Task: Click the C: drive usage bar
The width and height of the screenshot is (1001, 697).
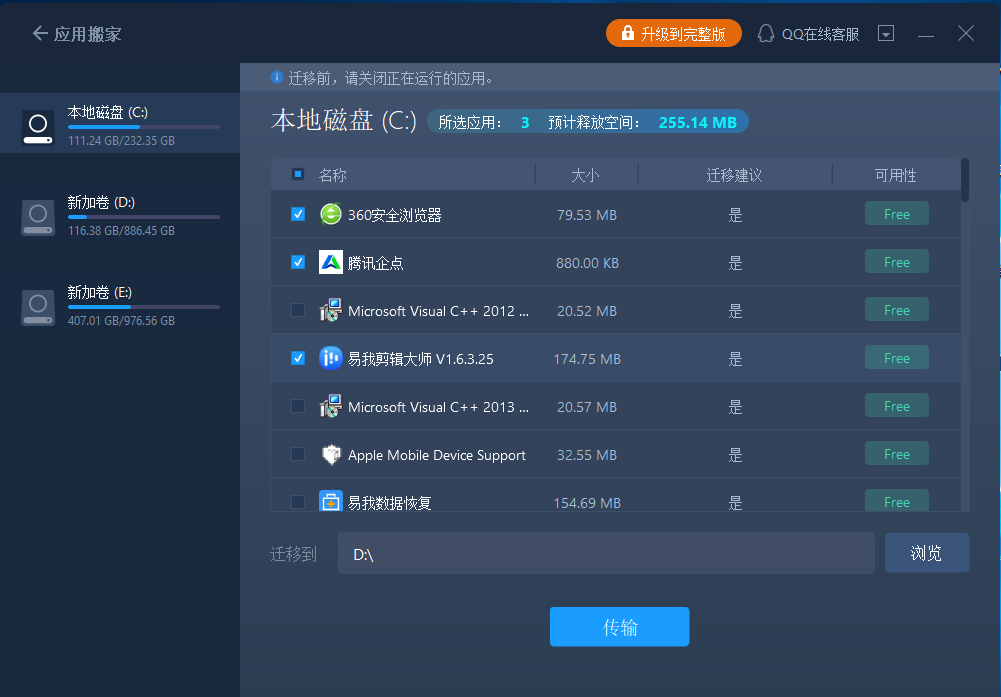Action: [x=144, y=127]
